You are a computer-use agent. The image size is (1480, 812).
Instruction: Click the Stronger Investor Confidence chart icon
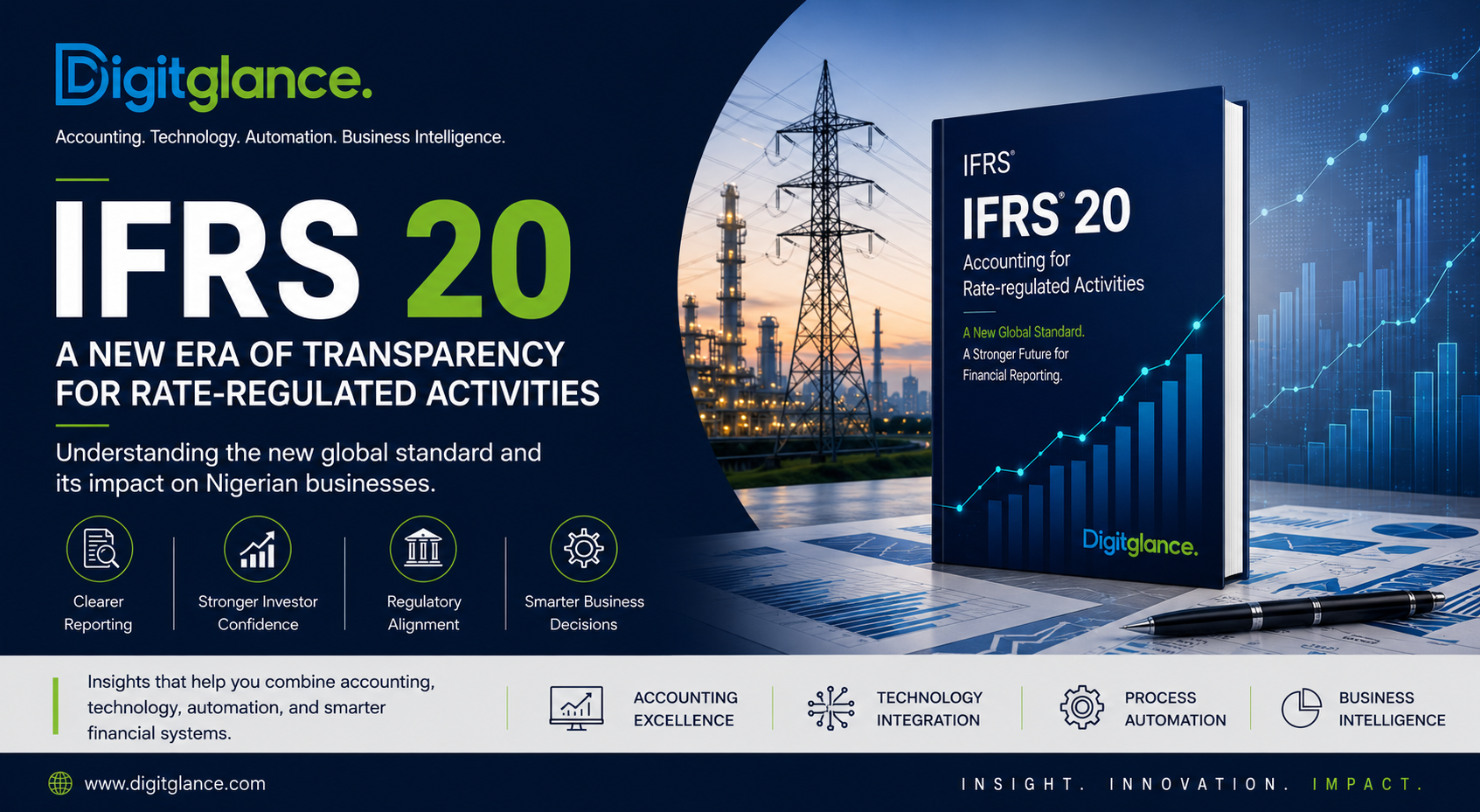pos(258,549)
